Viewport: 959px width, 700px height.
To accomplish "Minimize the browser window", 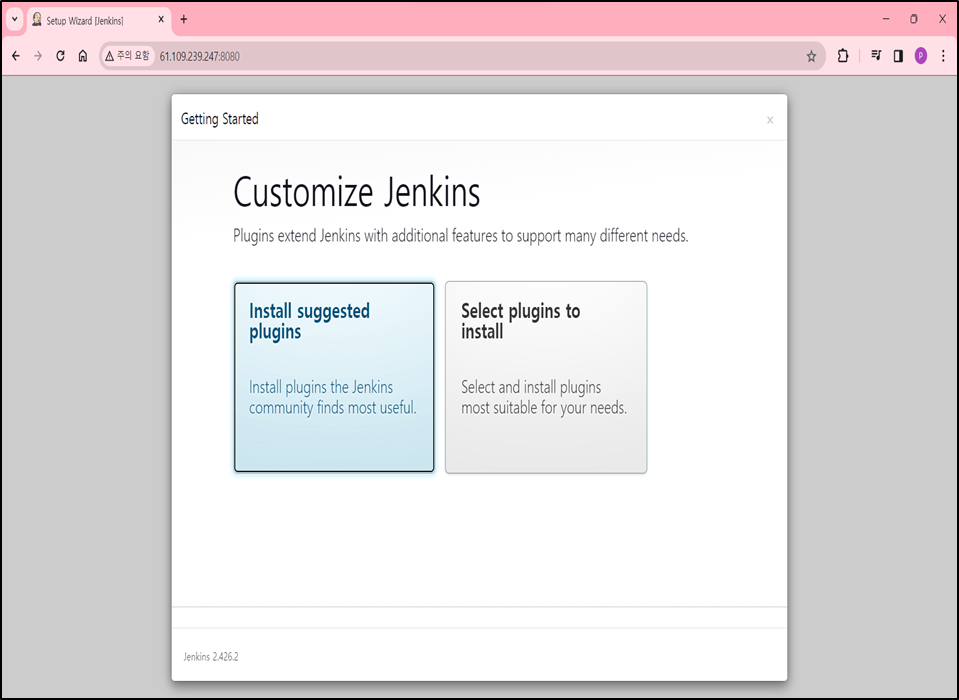I will (x=886, y=19).
